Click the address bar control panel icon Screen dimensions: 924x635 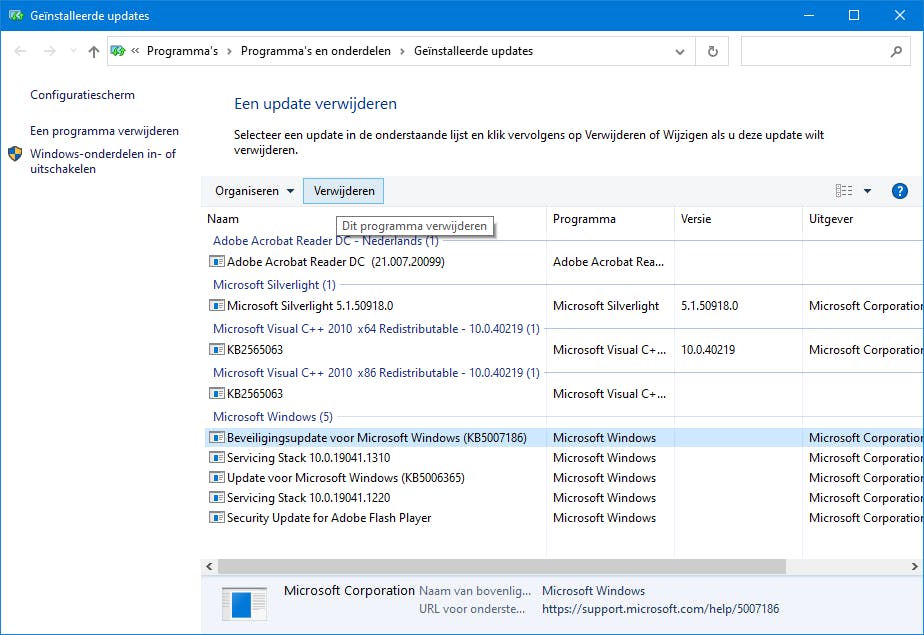(x=118, y=51)
